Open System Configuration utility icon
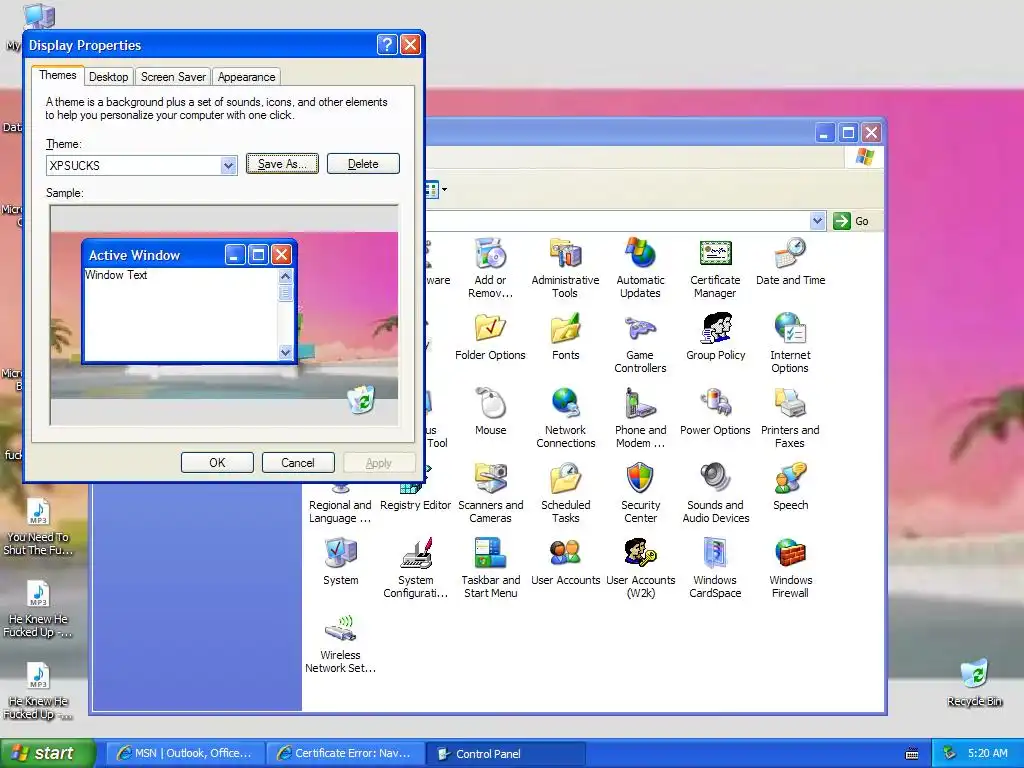The height and width of the screenshot is (768, 1024). (x=415, y=569)
